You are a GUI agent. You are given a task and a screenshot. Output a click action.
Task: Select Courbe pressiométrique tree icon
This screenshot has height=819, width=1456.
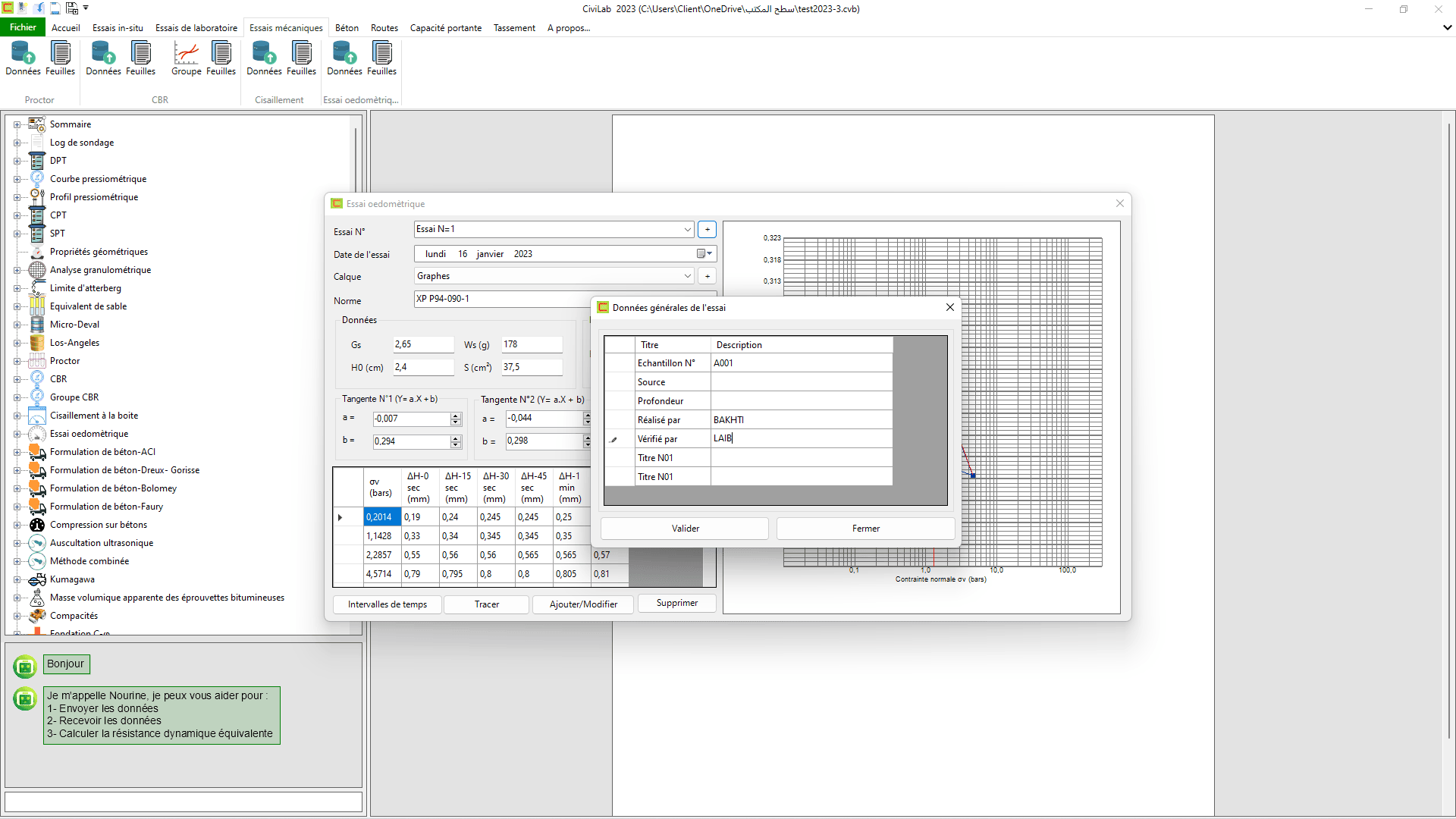37,179
